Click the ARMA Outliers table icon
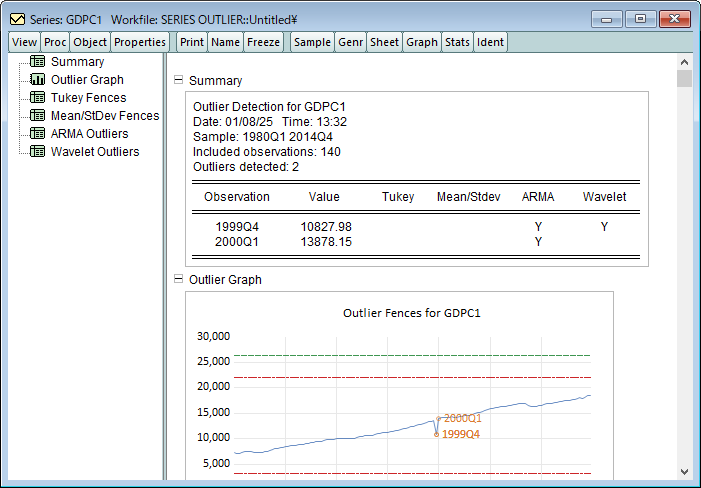Image resolution: width=701 pixels, height=488 pixels. [x=37, y=133]
